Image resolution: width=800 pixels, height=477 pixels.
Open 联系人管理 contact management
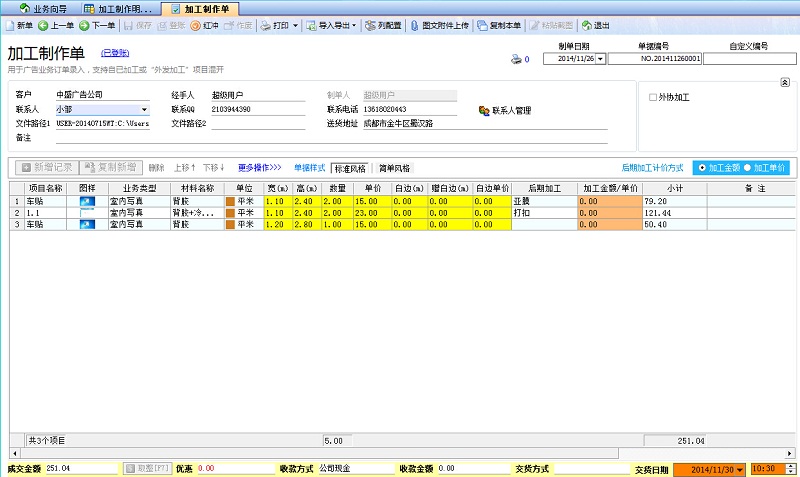click(x=484, y=110)
